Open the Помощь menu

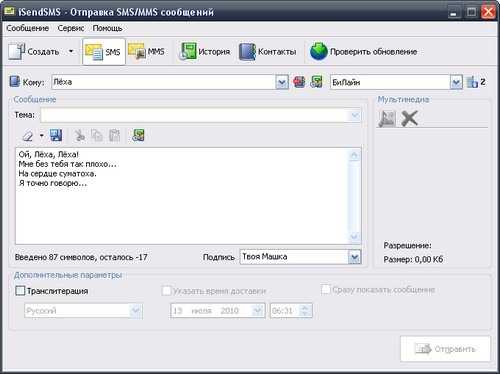point(107,28)
